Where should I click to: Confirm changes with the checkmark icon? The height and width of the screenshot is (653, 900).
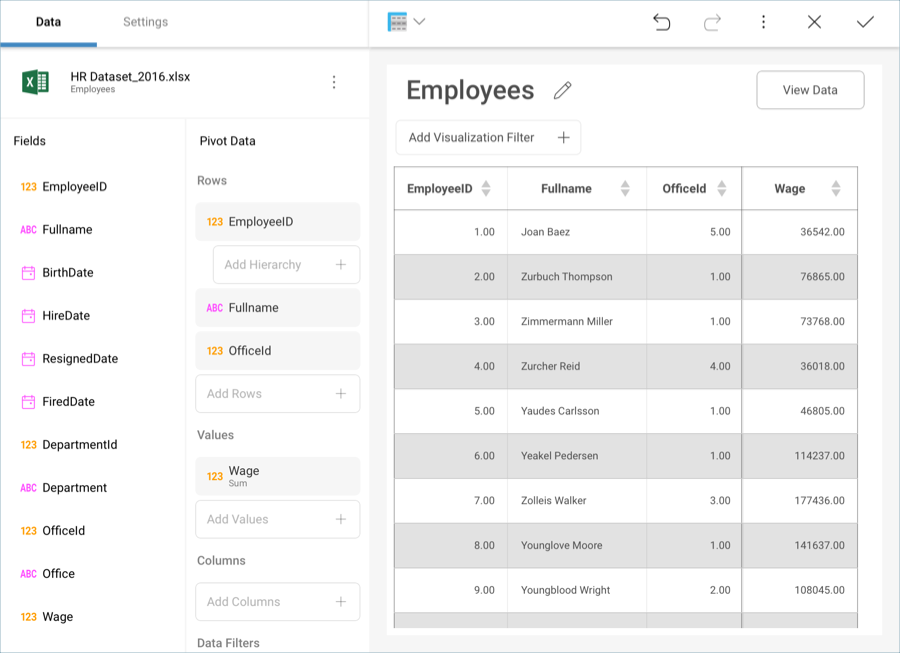coord(865,22)
